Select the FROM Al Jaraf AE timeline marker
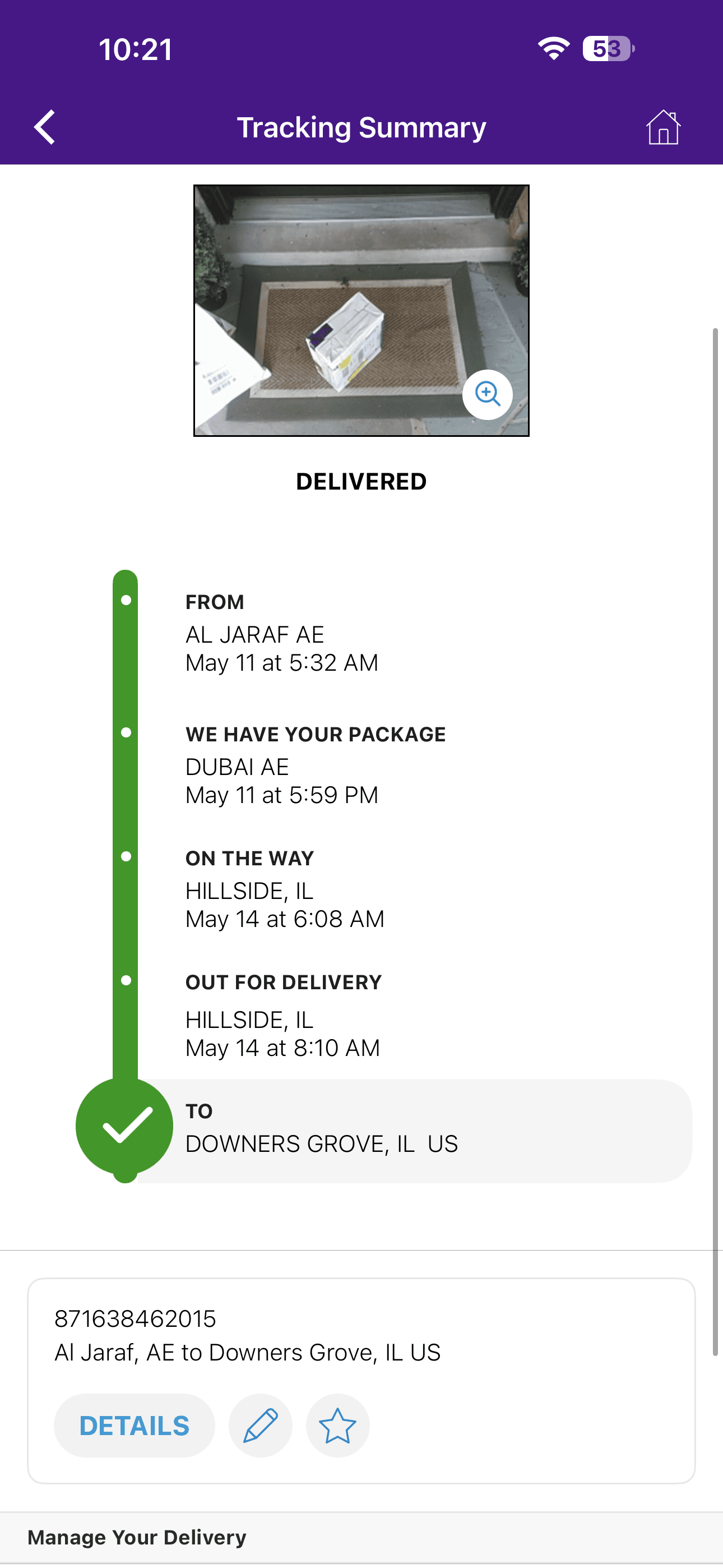Image resolution: width=723 pixels, height=1568 pixels. coord(126,600)
